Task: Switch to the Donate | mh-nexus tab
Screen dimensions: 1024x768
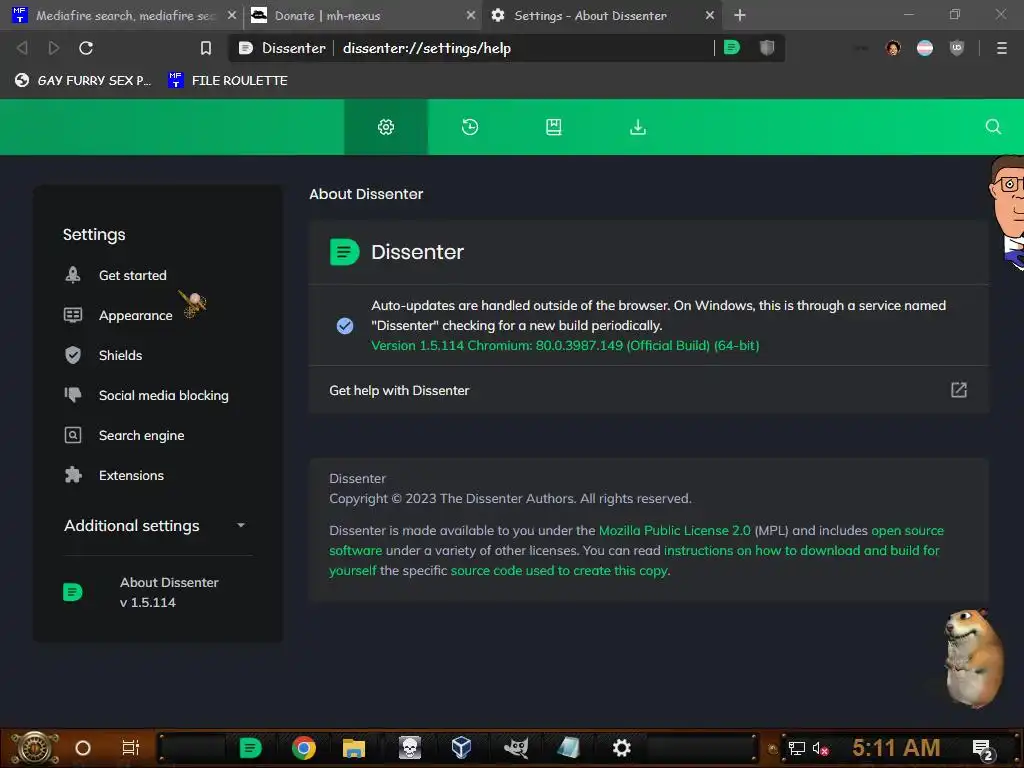Action: coord(363,15)
